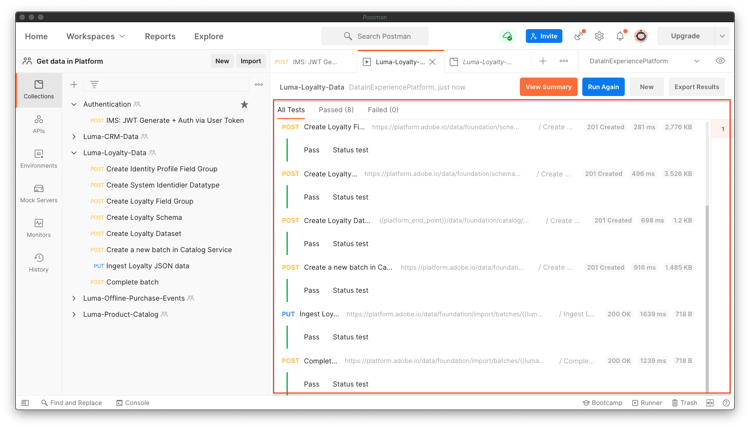Image resolution: width=750 pixels, height=429 pixels.
Task: Open the notifications bell
Action: (620, 36)
